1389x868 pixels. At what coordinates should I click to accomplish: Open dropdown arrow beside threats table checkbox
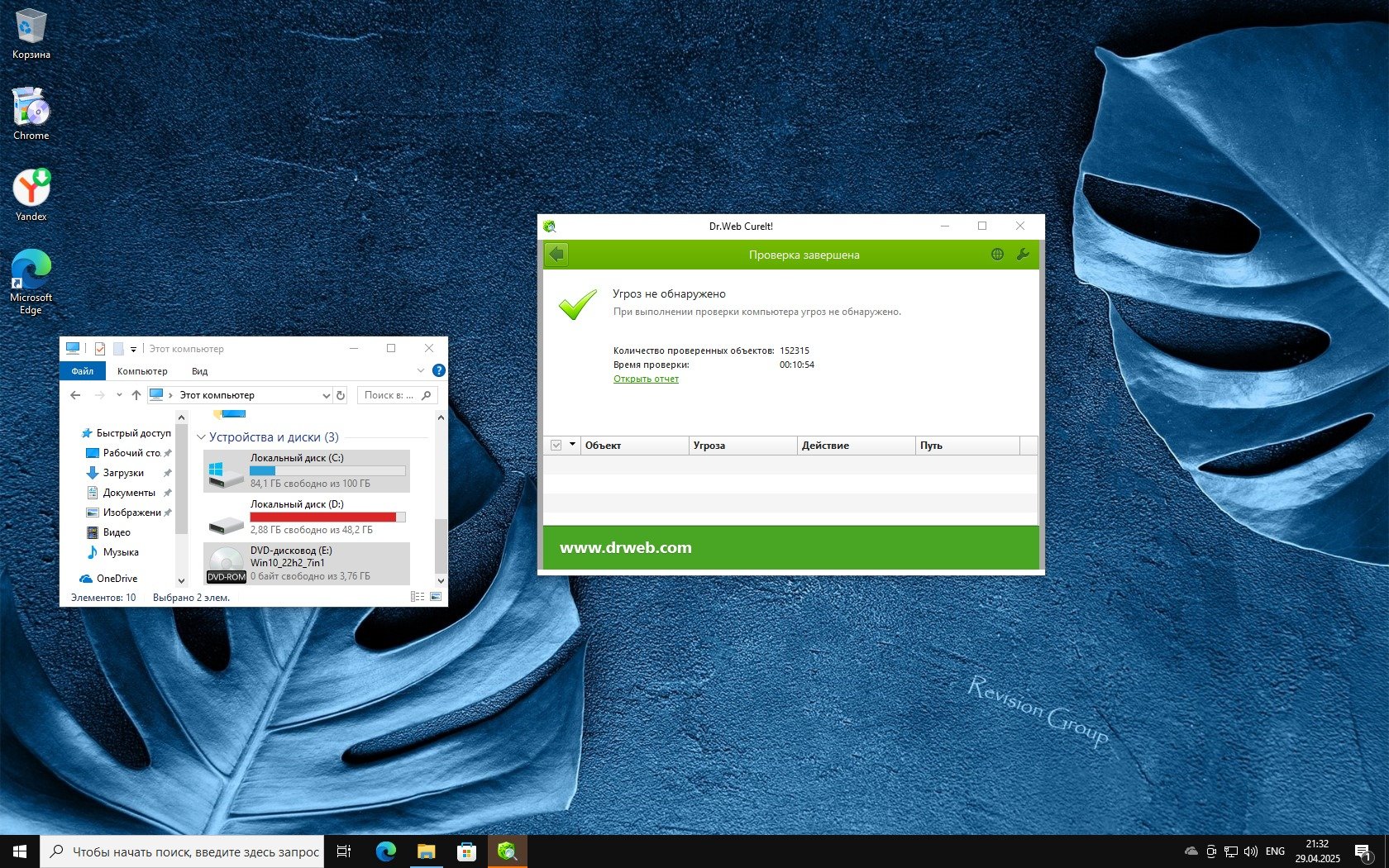pos(572,445)
